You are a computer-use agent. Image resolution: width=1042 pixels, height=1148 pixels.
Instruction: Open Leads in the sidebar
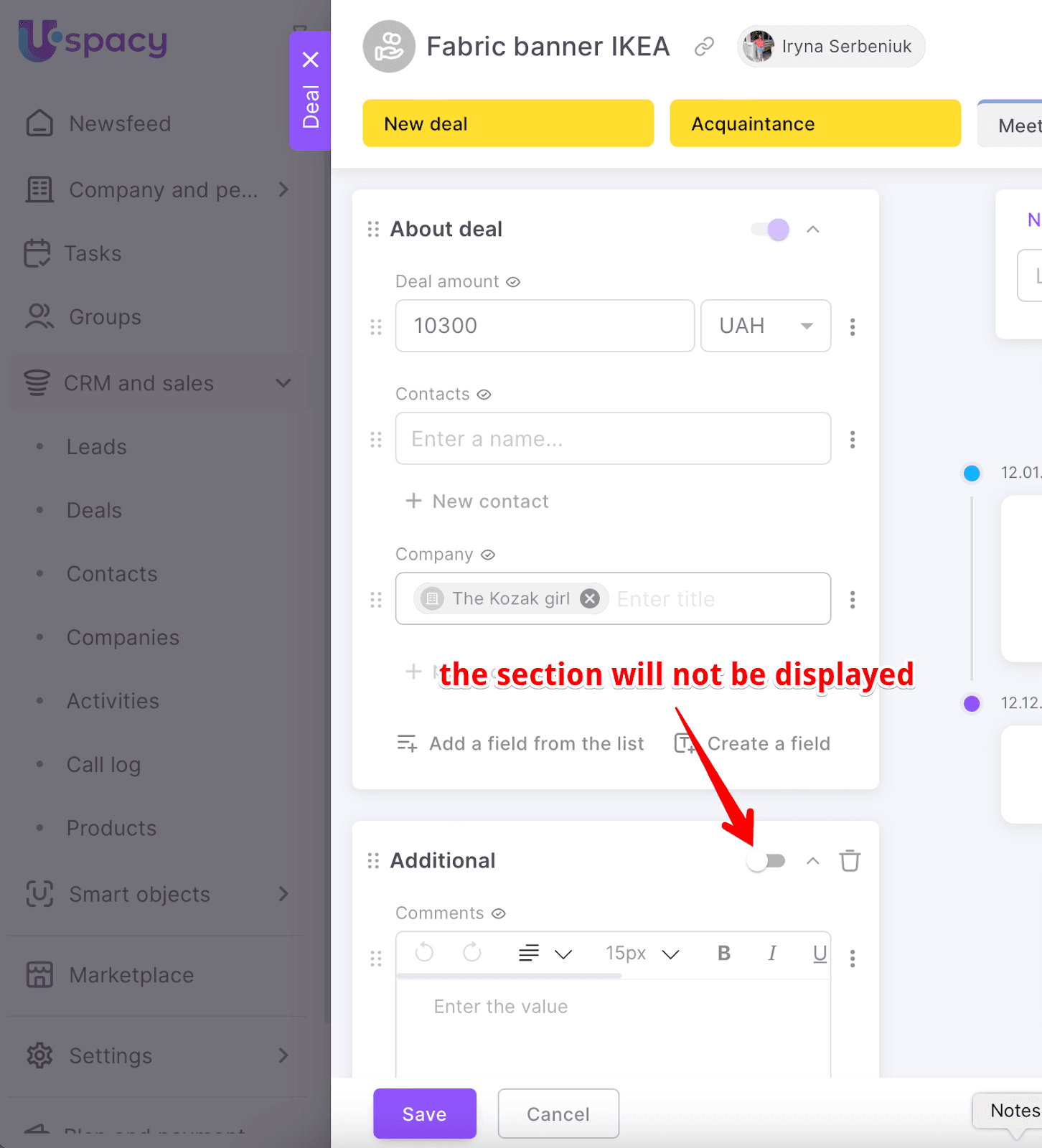(96, 447)
